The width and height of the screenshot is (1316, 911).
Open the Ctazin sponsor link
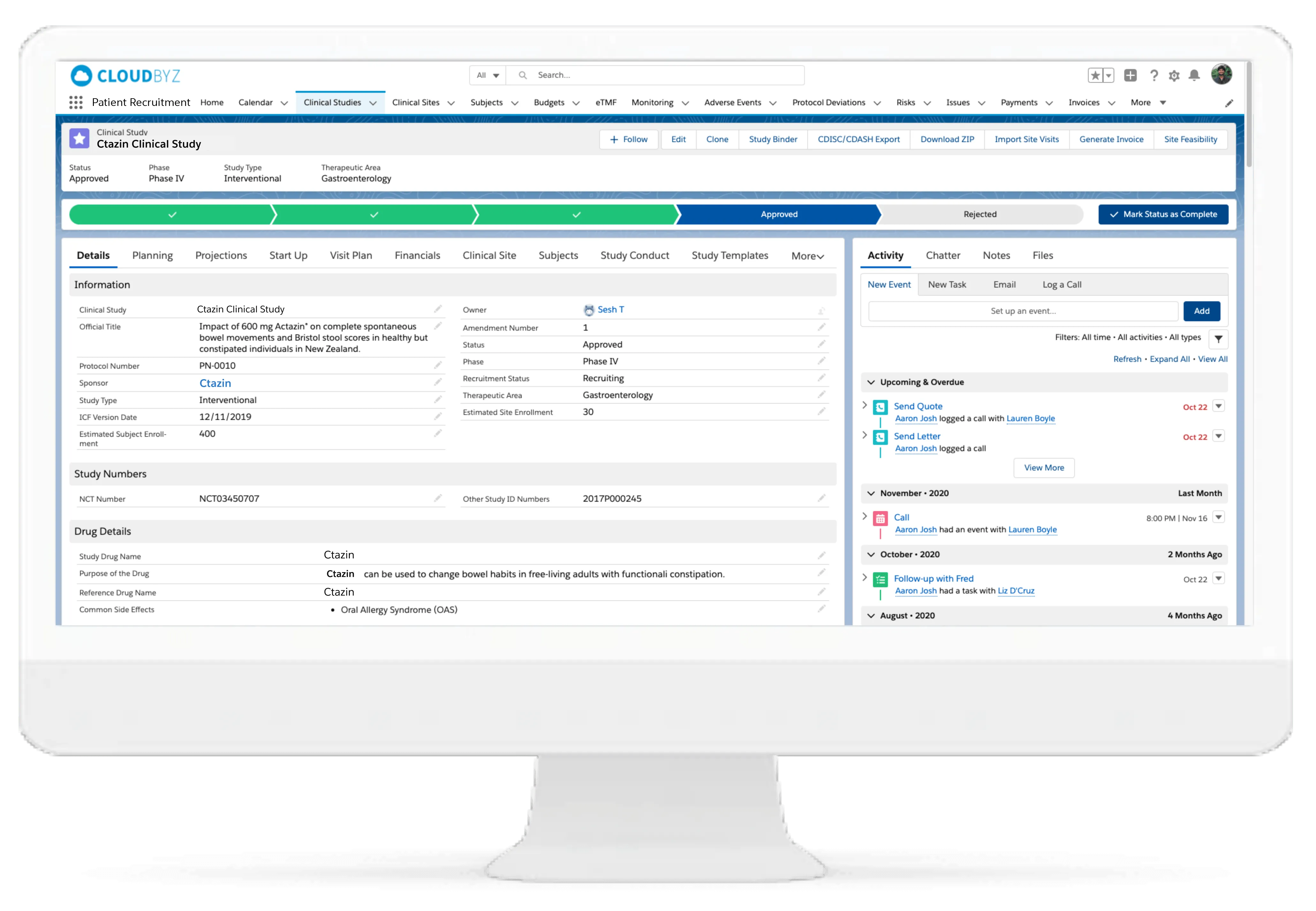215,383
